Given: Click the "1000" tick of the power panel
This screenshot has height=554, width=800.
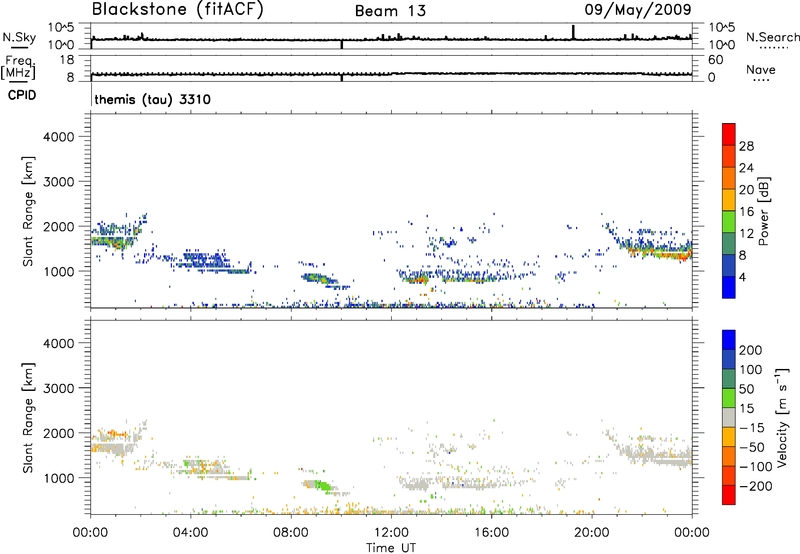Looking at the screenshot, I should point(59,271).
